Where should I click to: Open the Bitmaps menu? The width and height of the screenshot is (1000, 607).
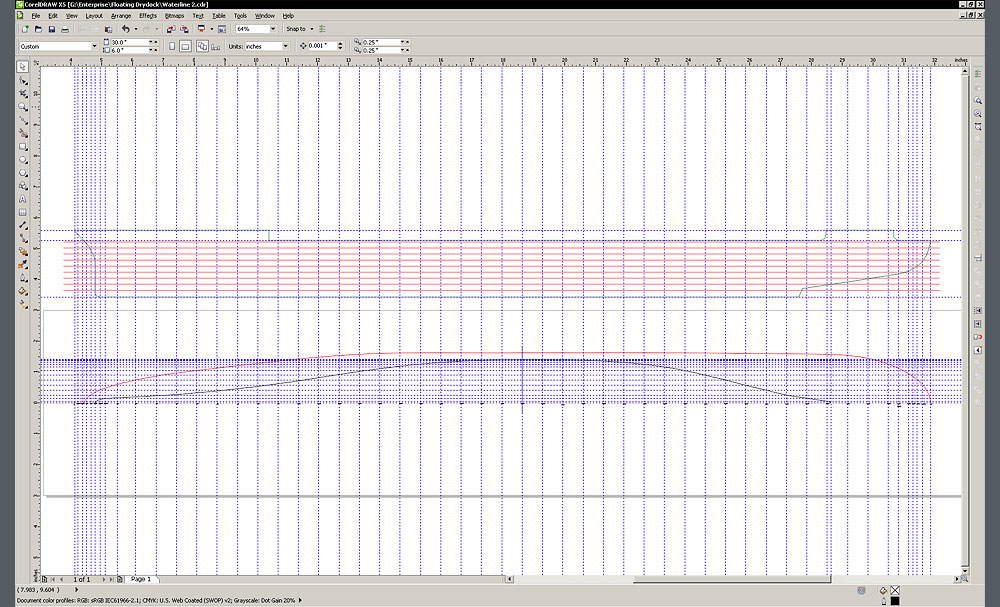tap(174, 16)
